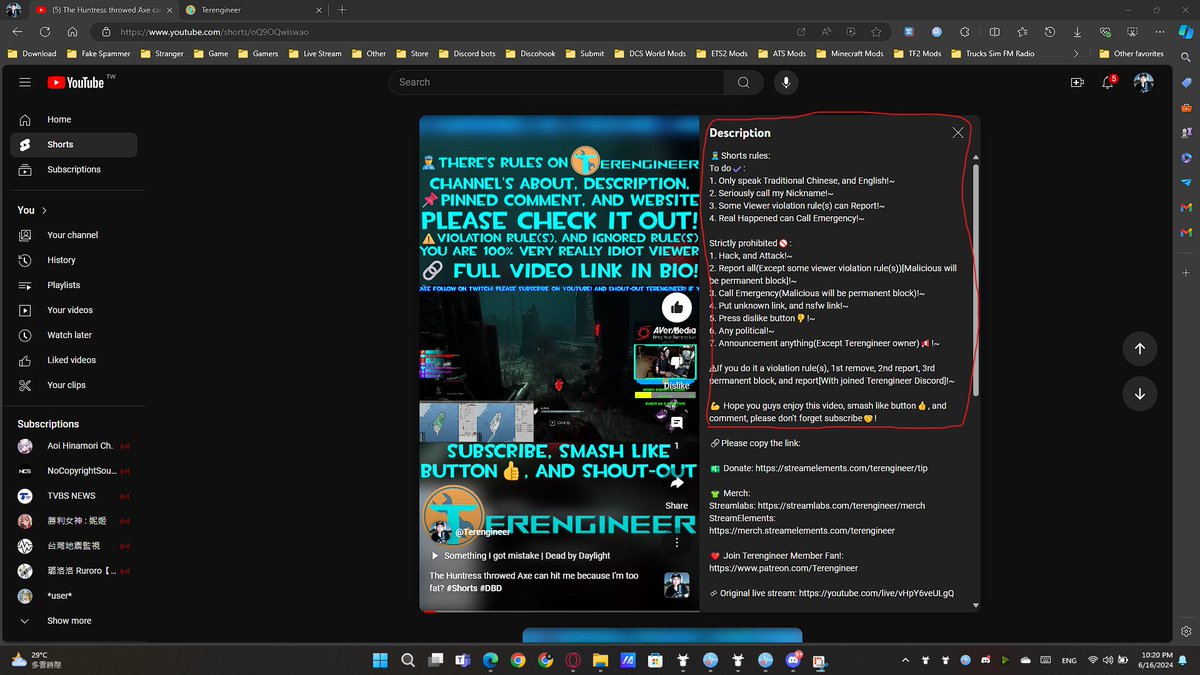The image size is (1200, 675).
Task: Open the YouTube account avatar menu
Action: click(x=1143, y=83)
